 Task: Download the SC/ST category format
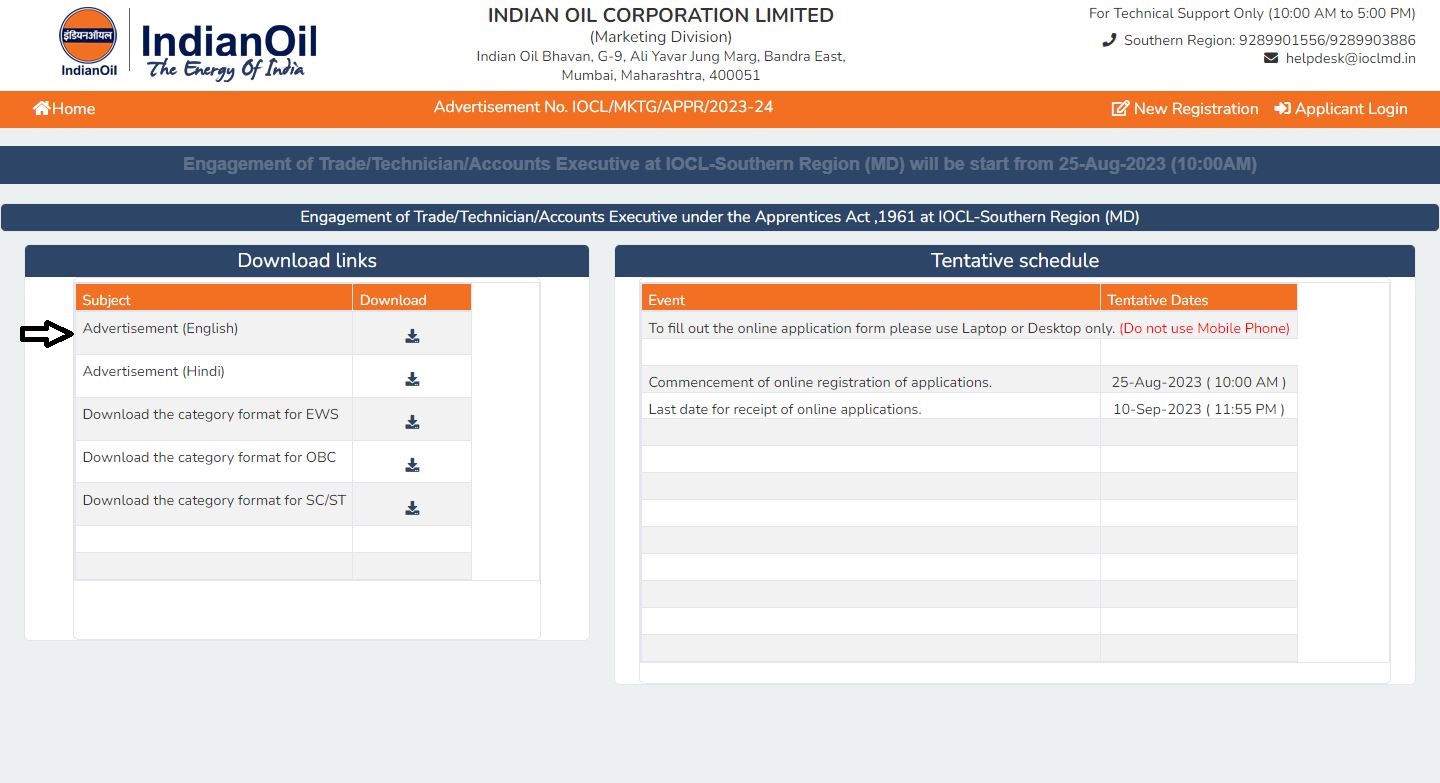412,508
